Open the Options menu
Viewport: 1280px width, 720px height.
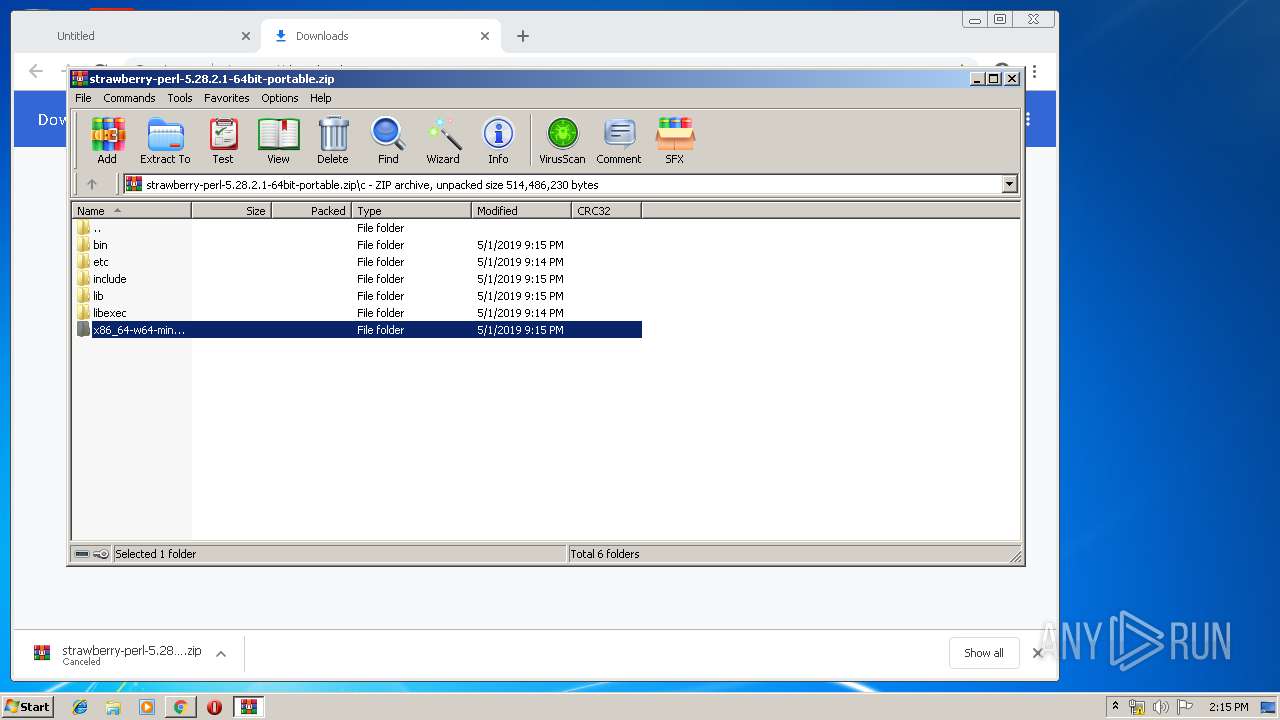(280, 98)
